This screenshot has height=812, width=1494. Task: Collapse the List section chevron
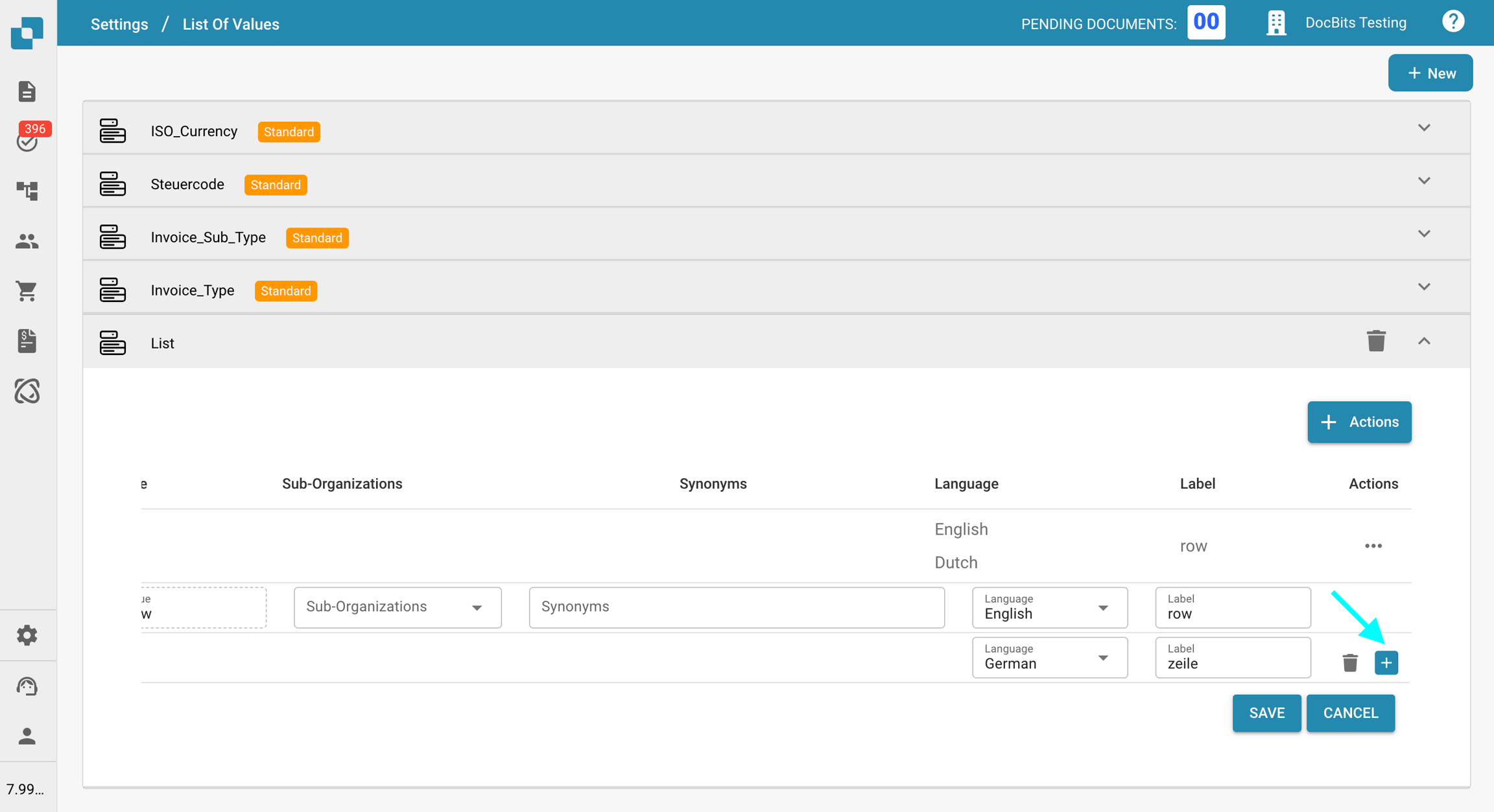point(1424,341)
